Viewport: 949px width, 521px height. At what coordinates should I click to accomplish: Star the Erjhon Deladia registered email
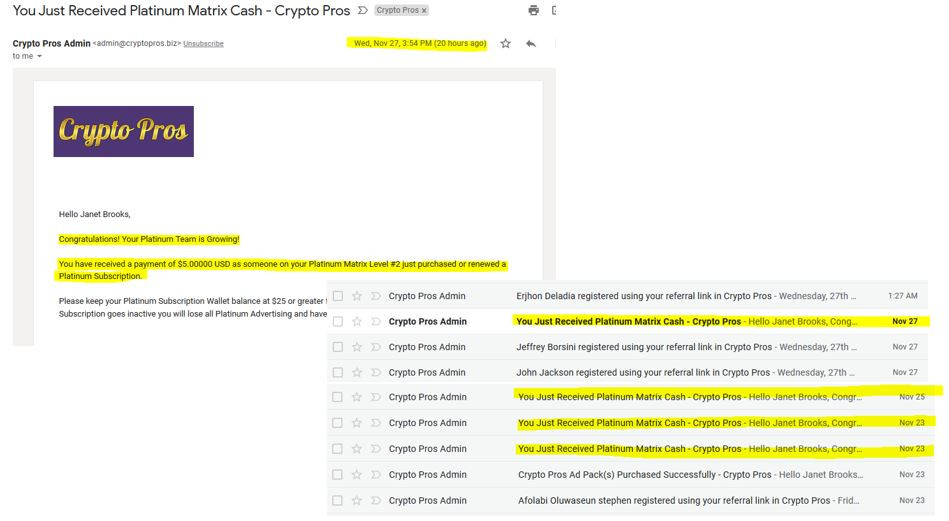click(357, 296)
